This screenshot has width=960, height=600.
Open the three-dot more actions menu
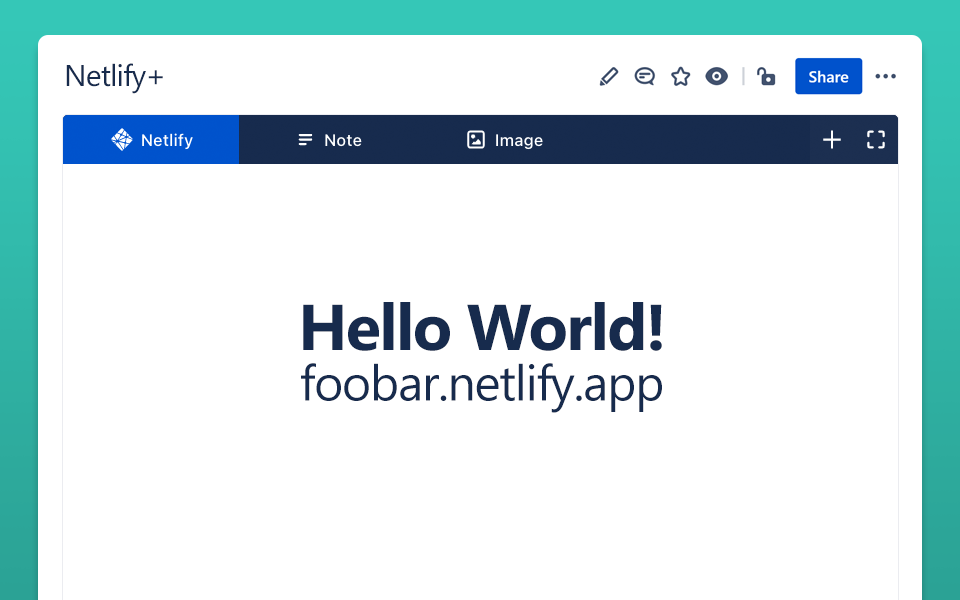pos(885,77)
